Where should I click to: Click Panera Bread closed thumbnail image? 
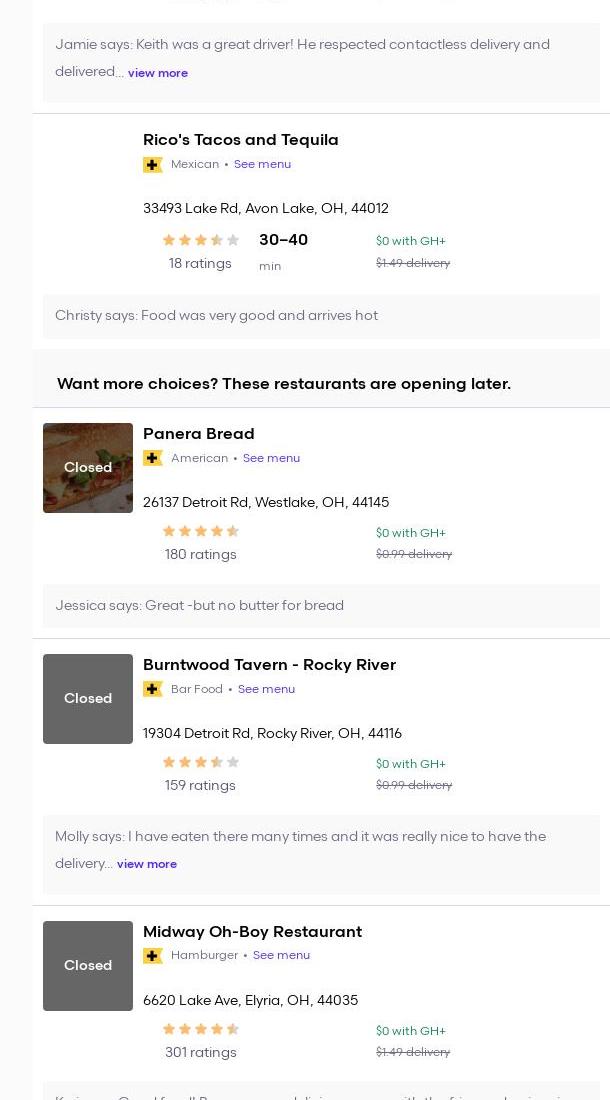[88, 468]
